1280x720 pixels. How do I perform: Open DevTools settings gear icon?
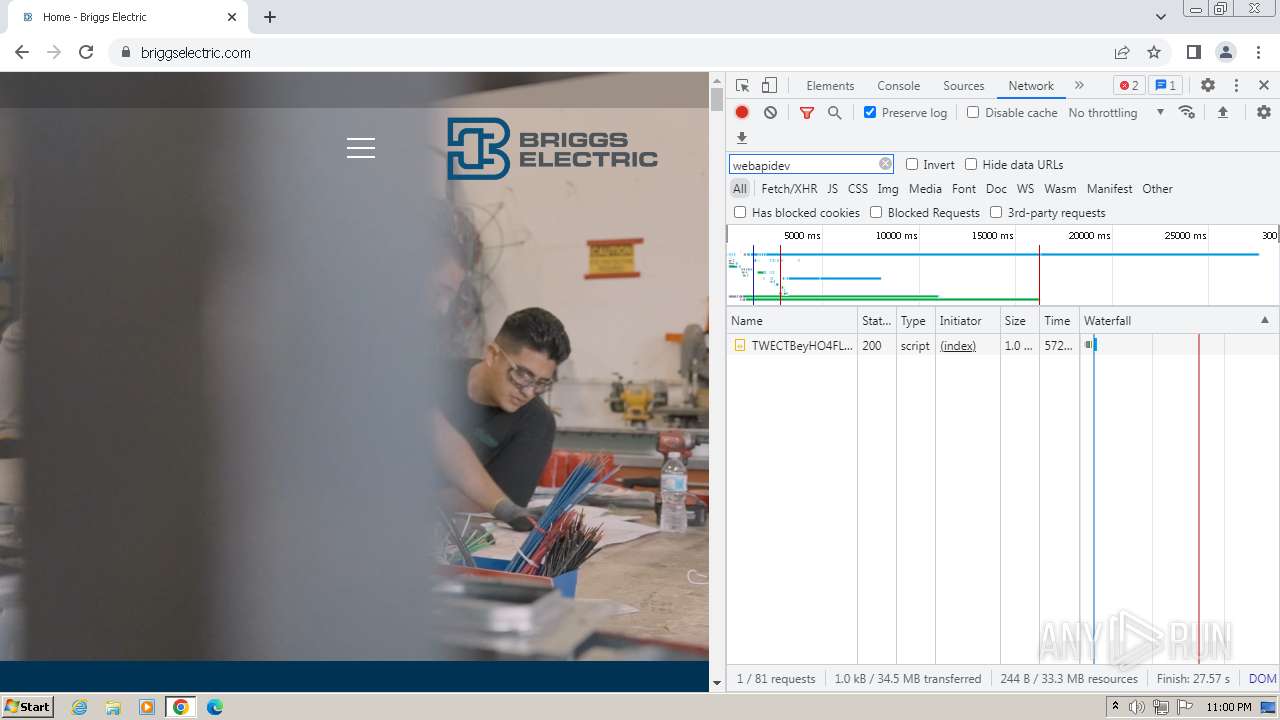pos(1208,86)
